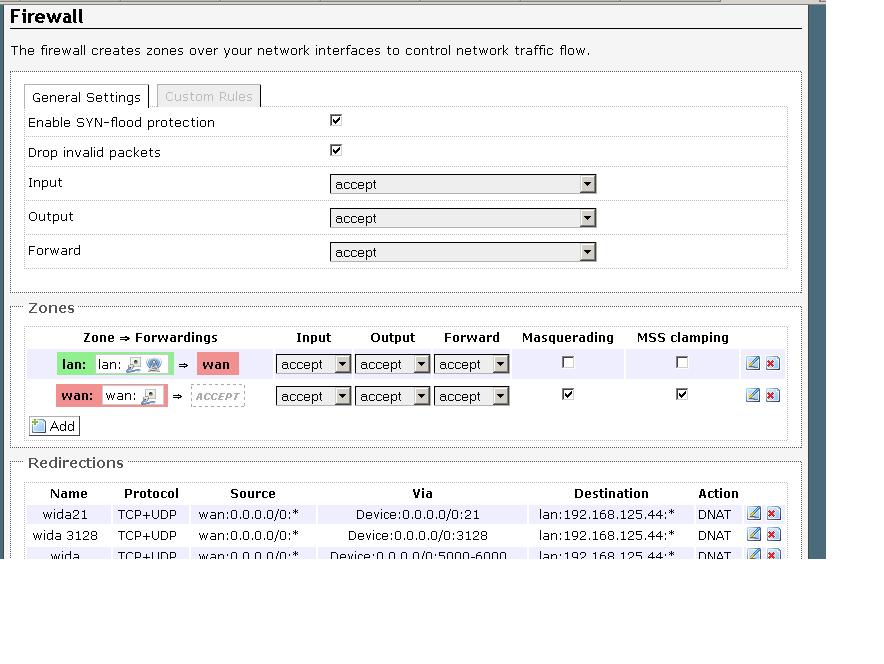Edit the wan zone entry
The image size is (884, 664).
point(753,395)
